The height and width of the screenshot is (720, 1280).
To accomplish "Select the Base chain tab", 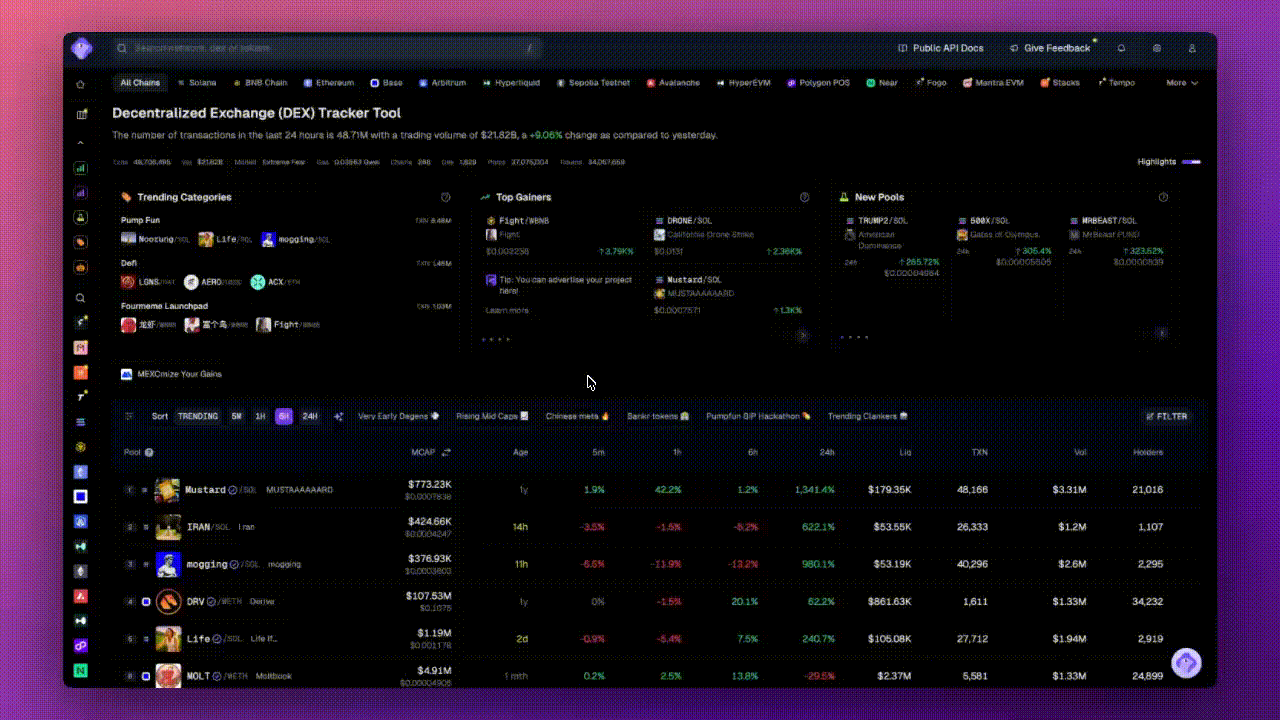I will (x=387, y=83).
